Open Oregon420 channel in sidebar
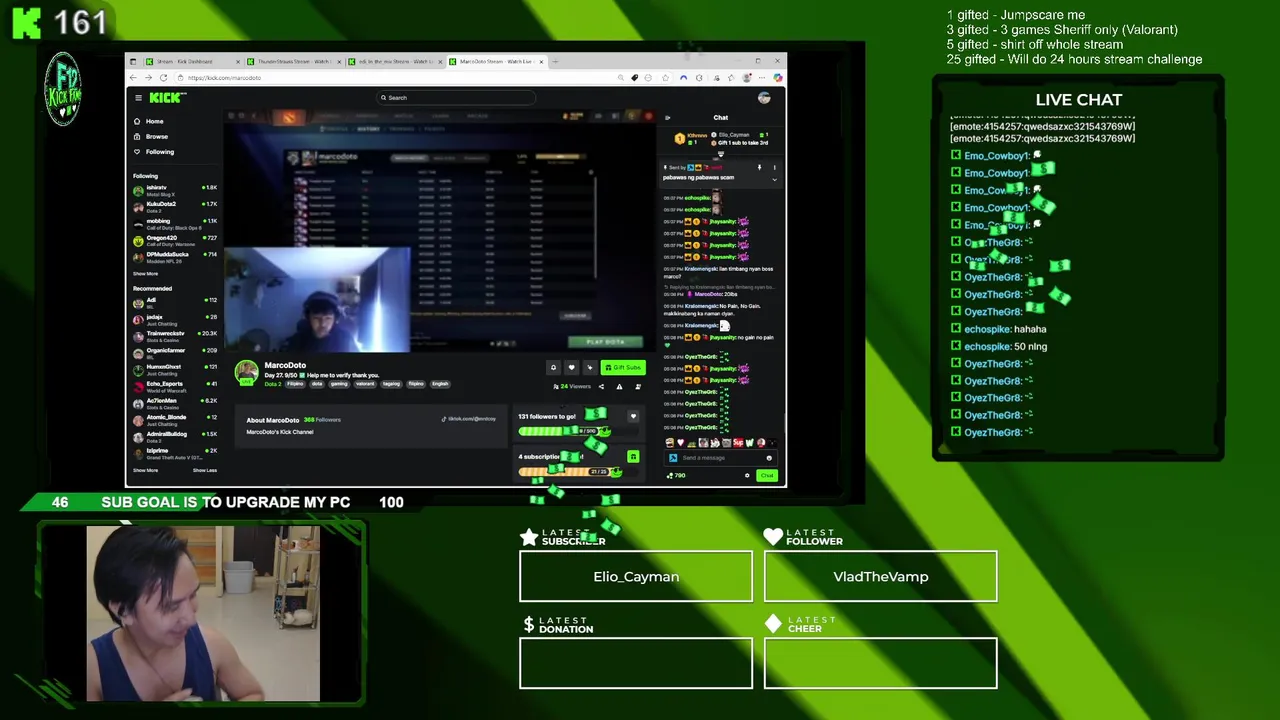 [x=175, y=240]
